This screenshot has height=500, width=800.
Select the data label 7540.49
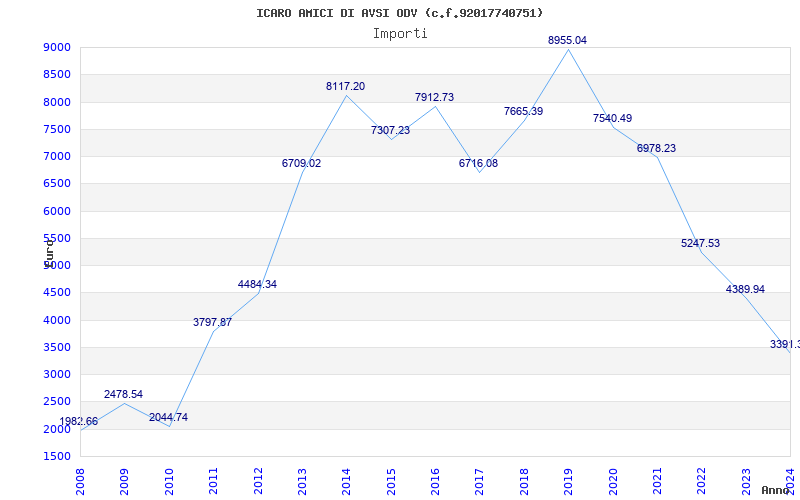click(612, 118)
